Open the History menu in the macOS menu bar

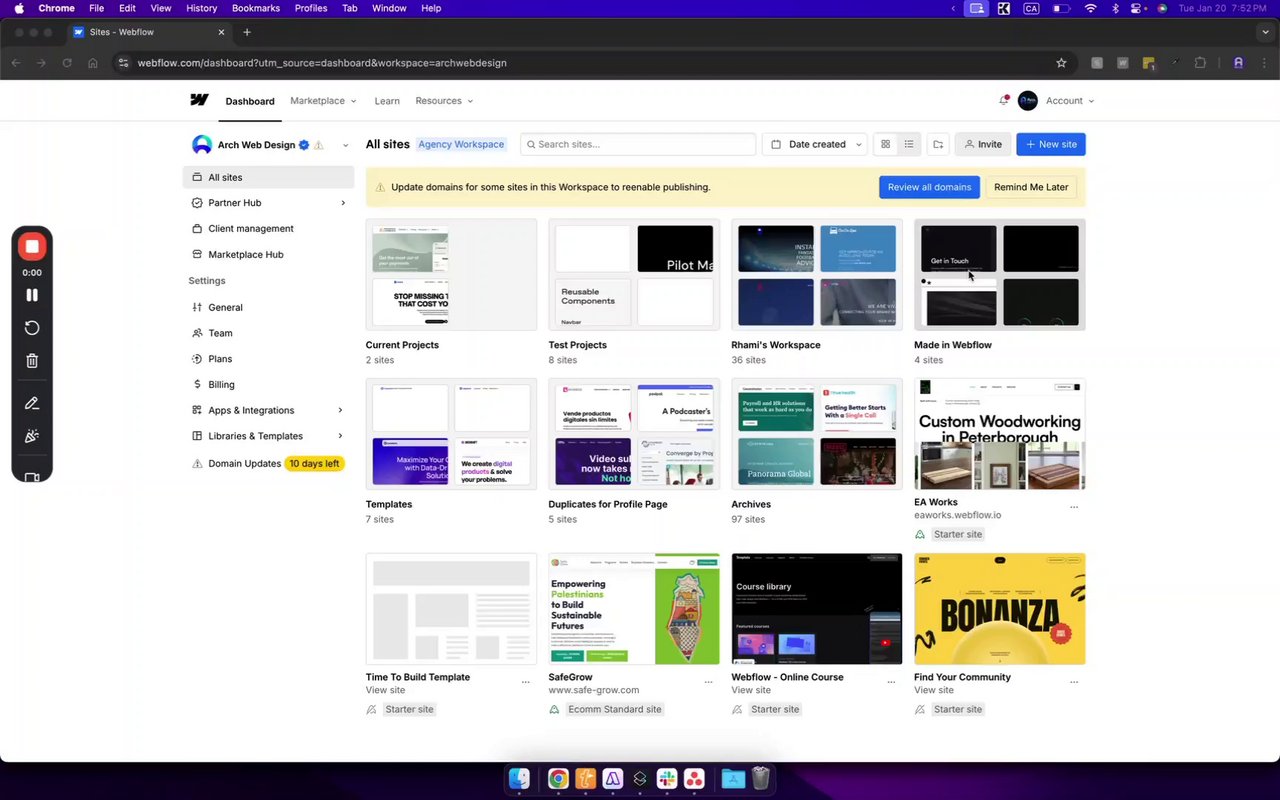[201, 8]
